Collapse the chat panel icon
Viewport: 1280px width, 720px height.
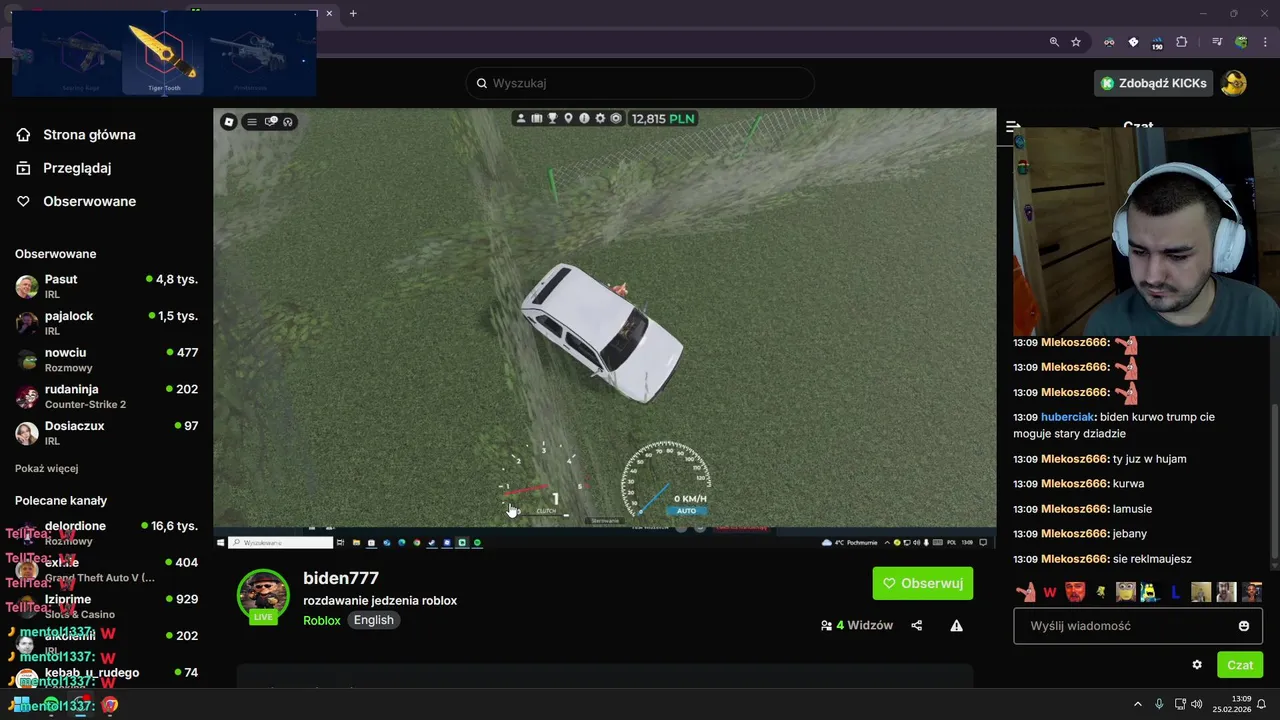pos(1012,126)
